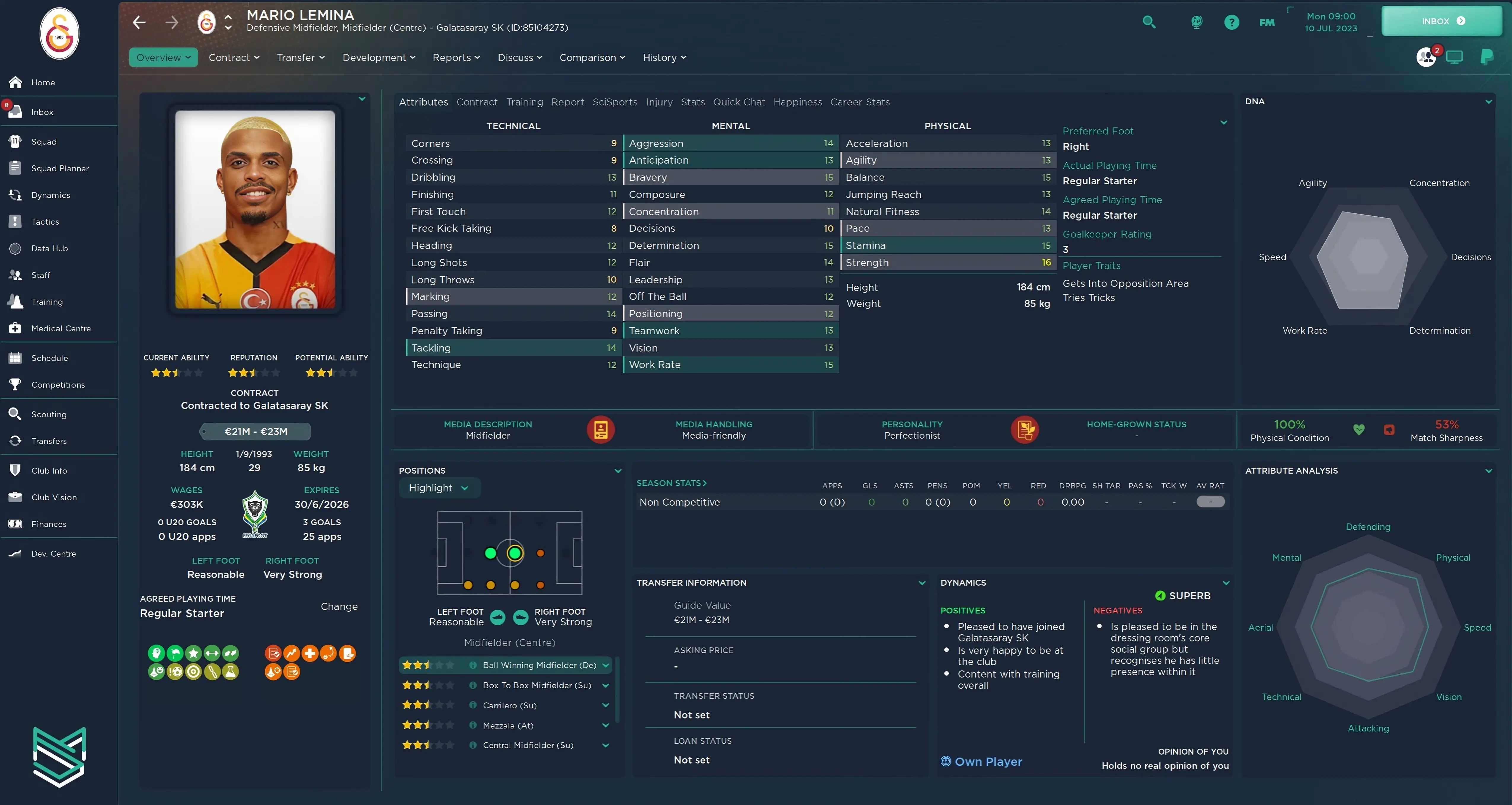Click the media description red icon
The width and height of the screenshot is (1512, 805).
click(x=600, y=429)
